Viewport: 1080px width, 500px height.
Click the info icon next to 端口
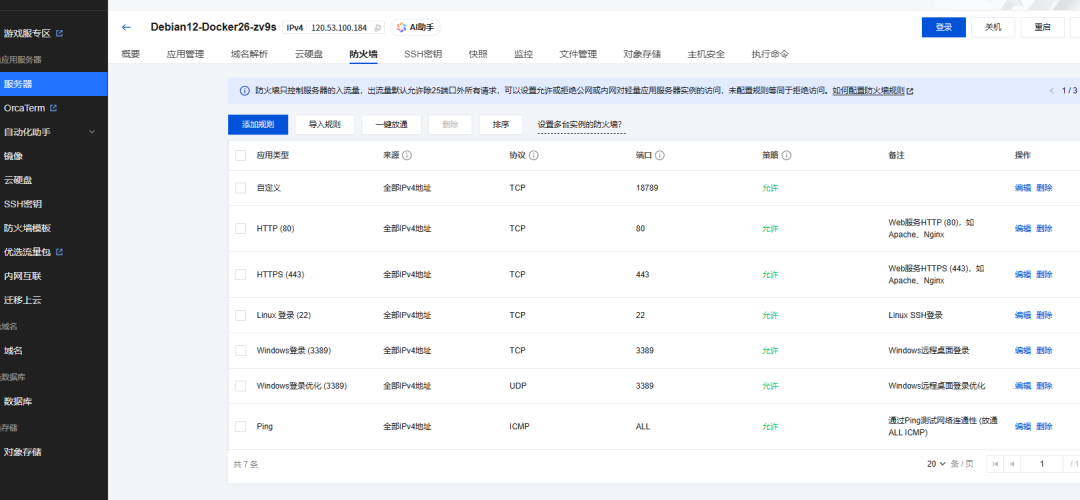coord(660,156)
